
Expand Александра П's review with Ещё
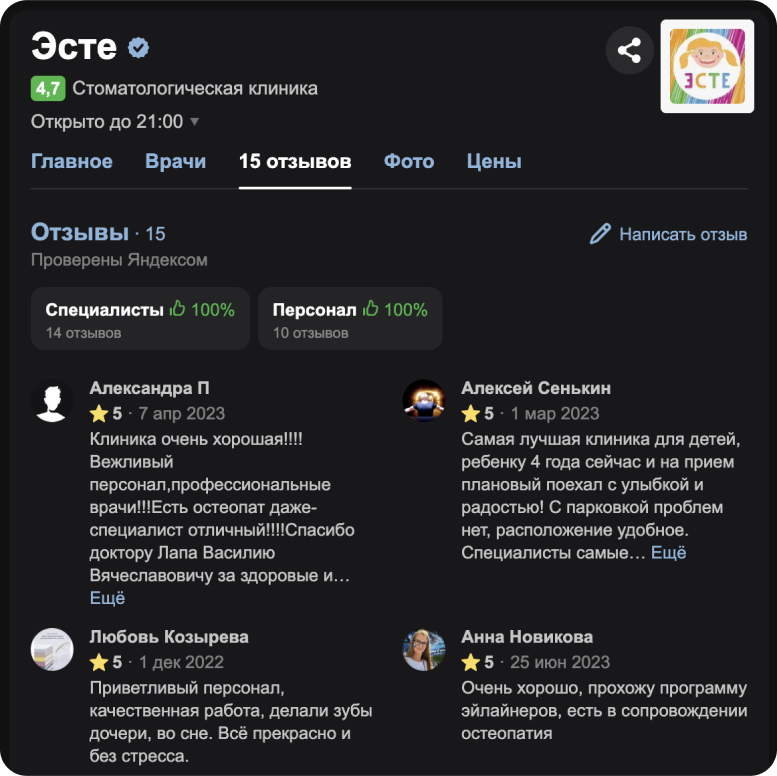(107, 598)
